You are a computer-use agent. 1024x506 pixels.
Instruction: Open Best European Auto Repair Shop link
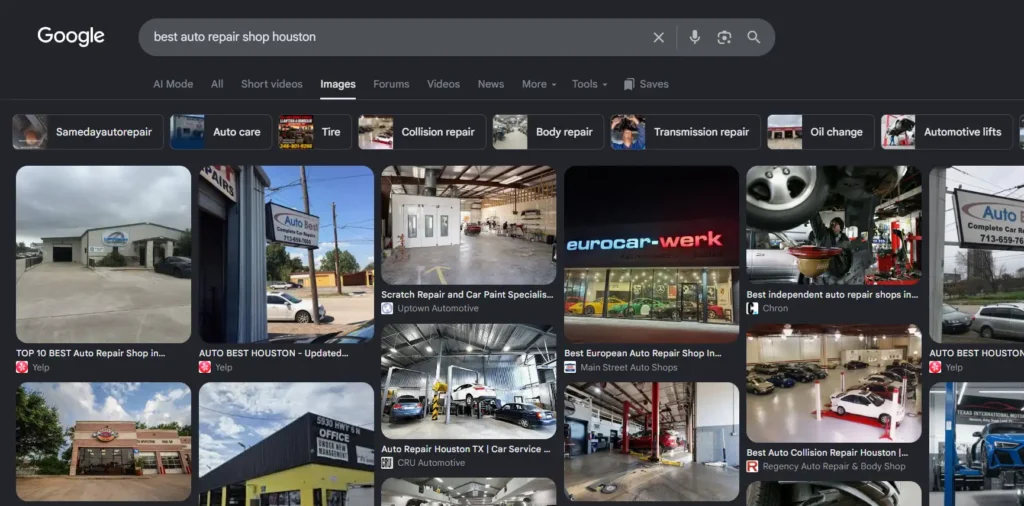coord(643,353)
